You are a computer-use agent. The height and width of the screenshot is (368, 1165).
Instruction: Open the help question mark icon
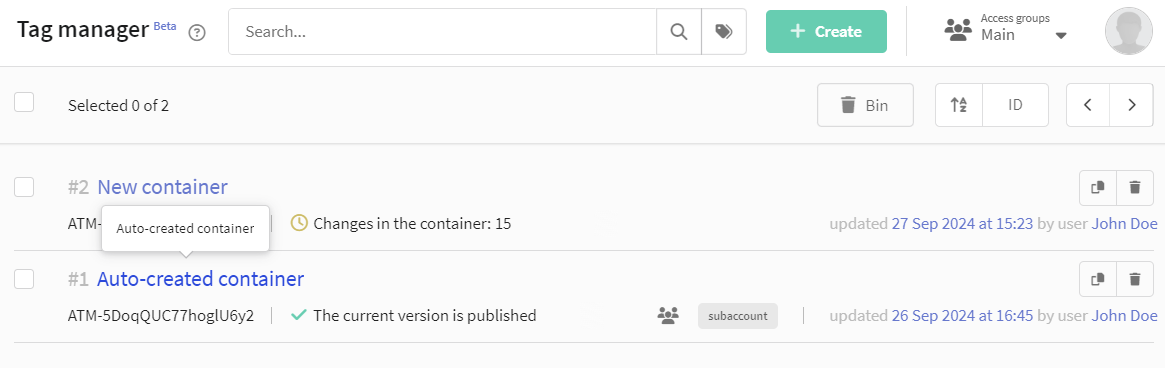point(197,33)
